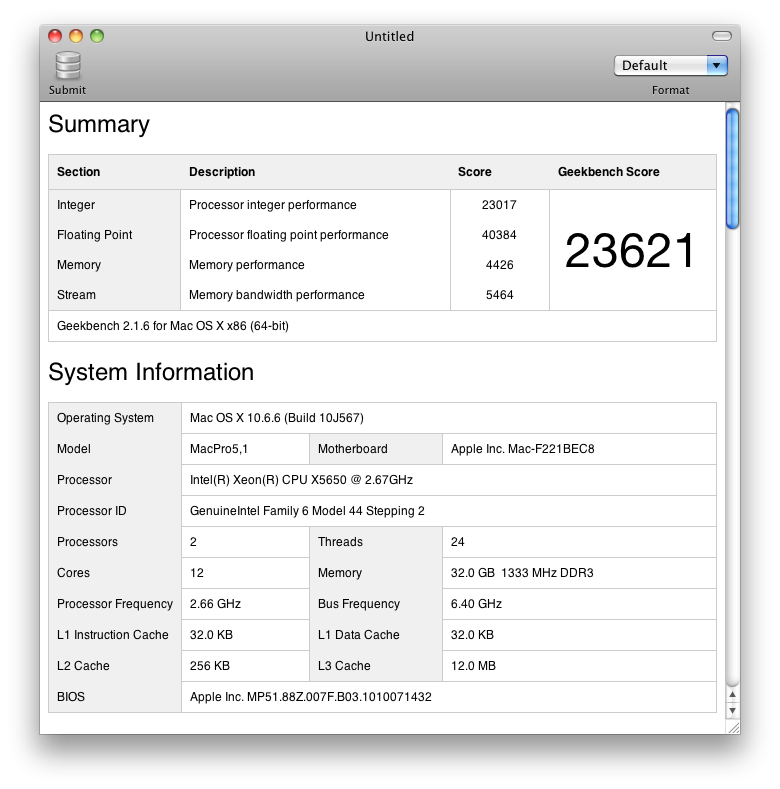The width and height of the screenshot is (780, 789).
Task: Click the Processor Frequency label
Action: (115, 604)
